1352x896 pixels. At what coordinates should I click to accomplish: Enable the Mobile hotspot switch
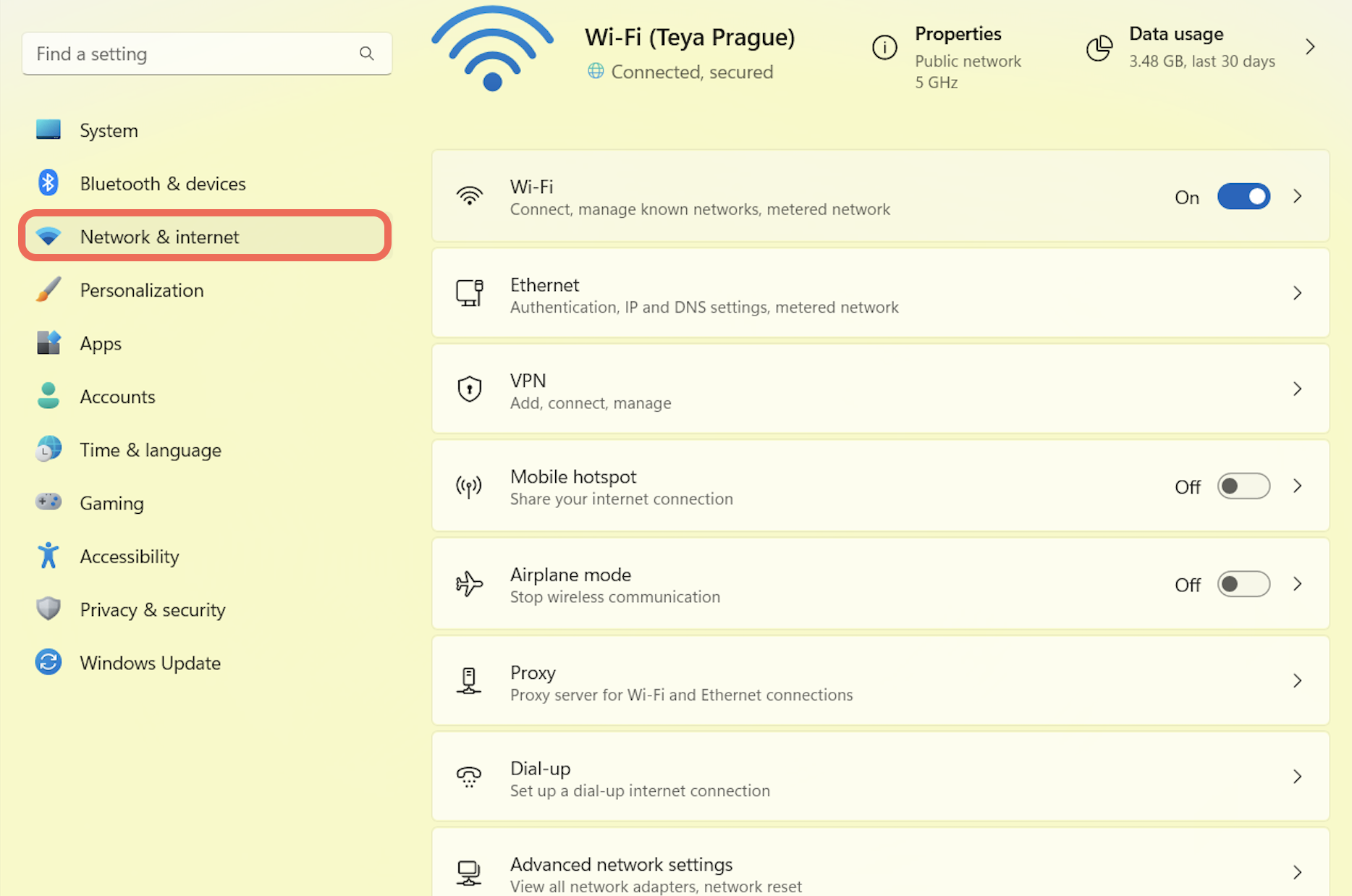pos(1243,486)
